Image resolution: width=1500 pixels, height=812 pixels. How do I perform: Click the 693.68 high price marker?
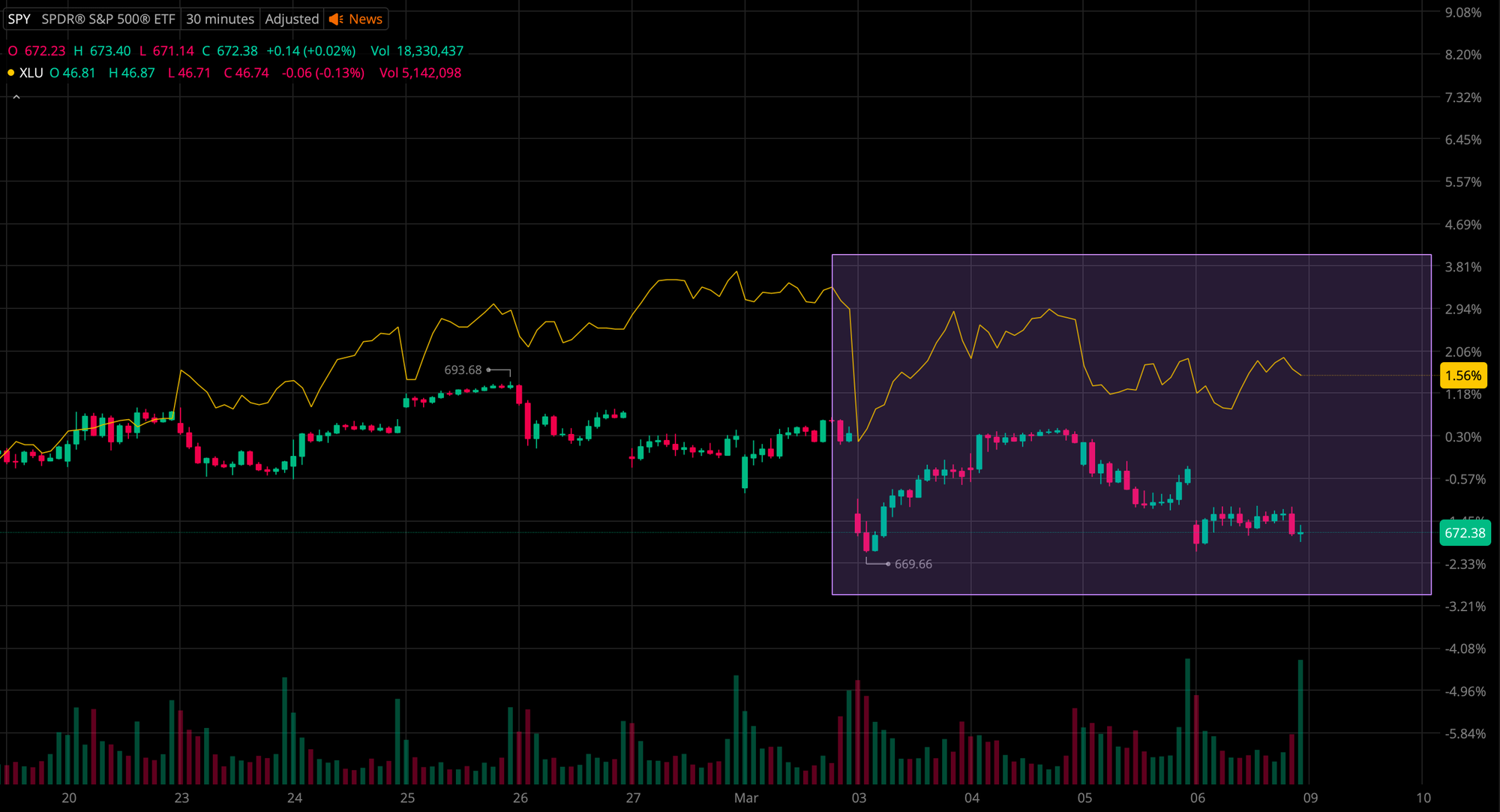point(463,370)
